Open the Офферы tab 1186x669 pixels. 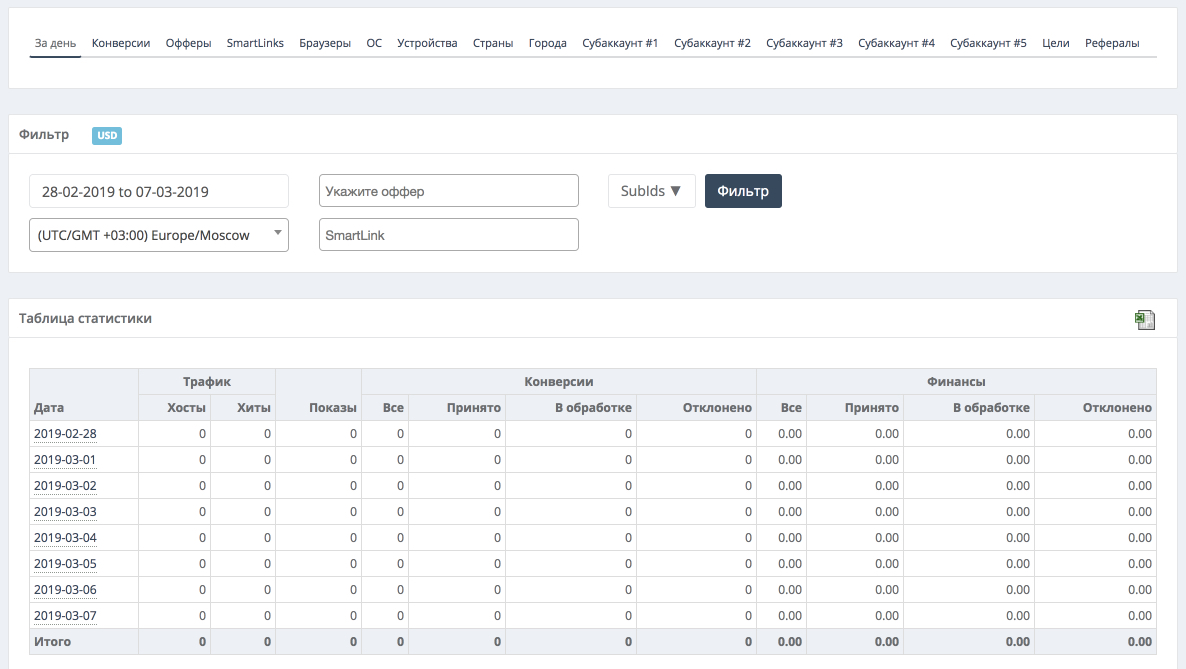tap(188, 43)
